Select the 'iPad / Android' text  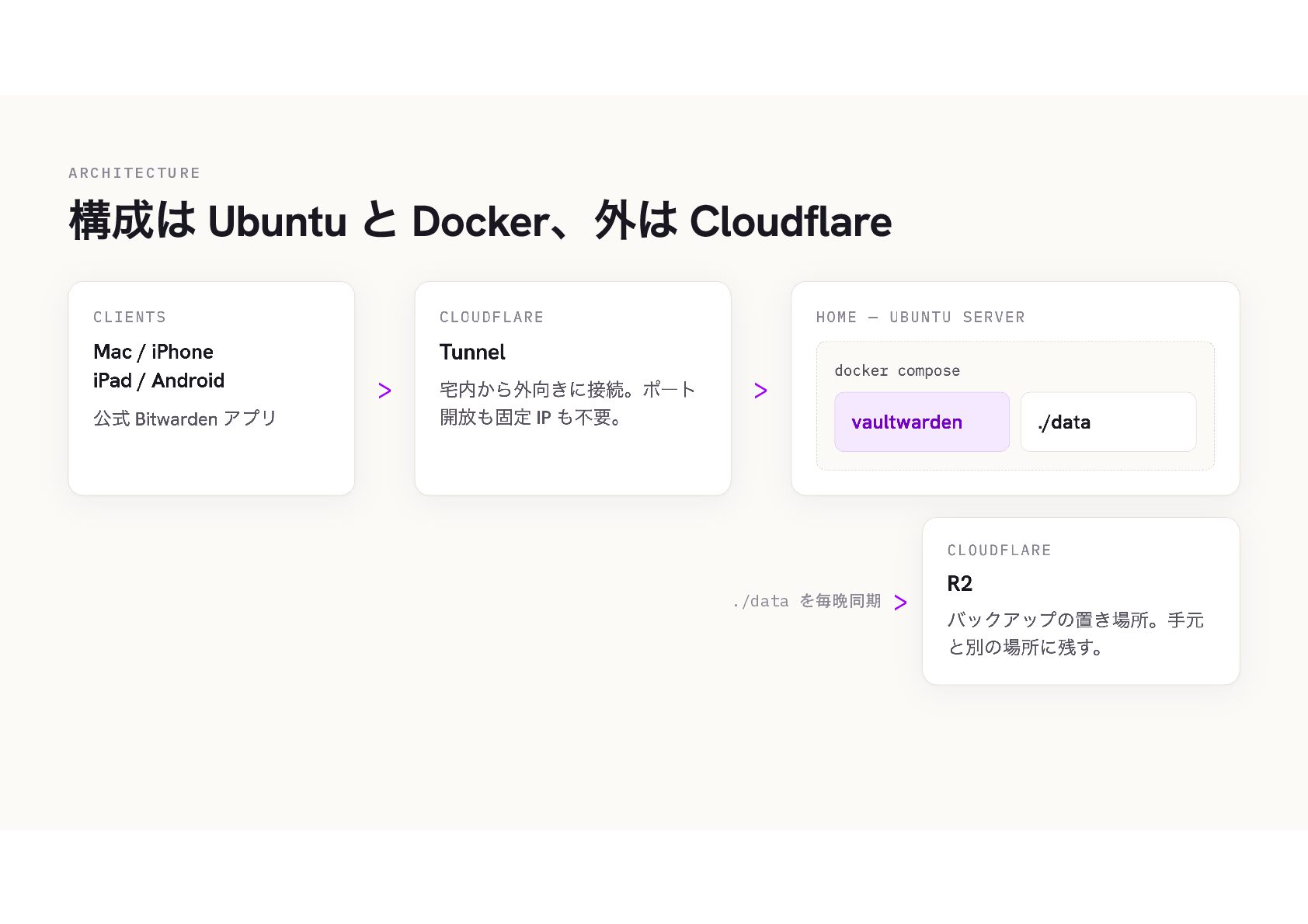(158, 380)
